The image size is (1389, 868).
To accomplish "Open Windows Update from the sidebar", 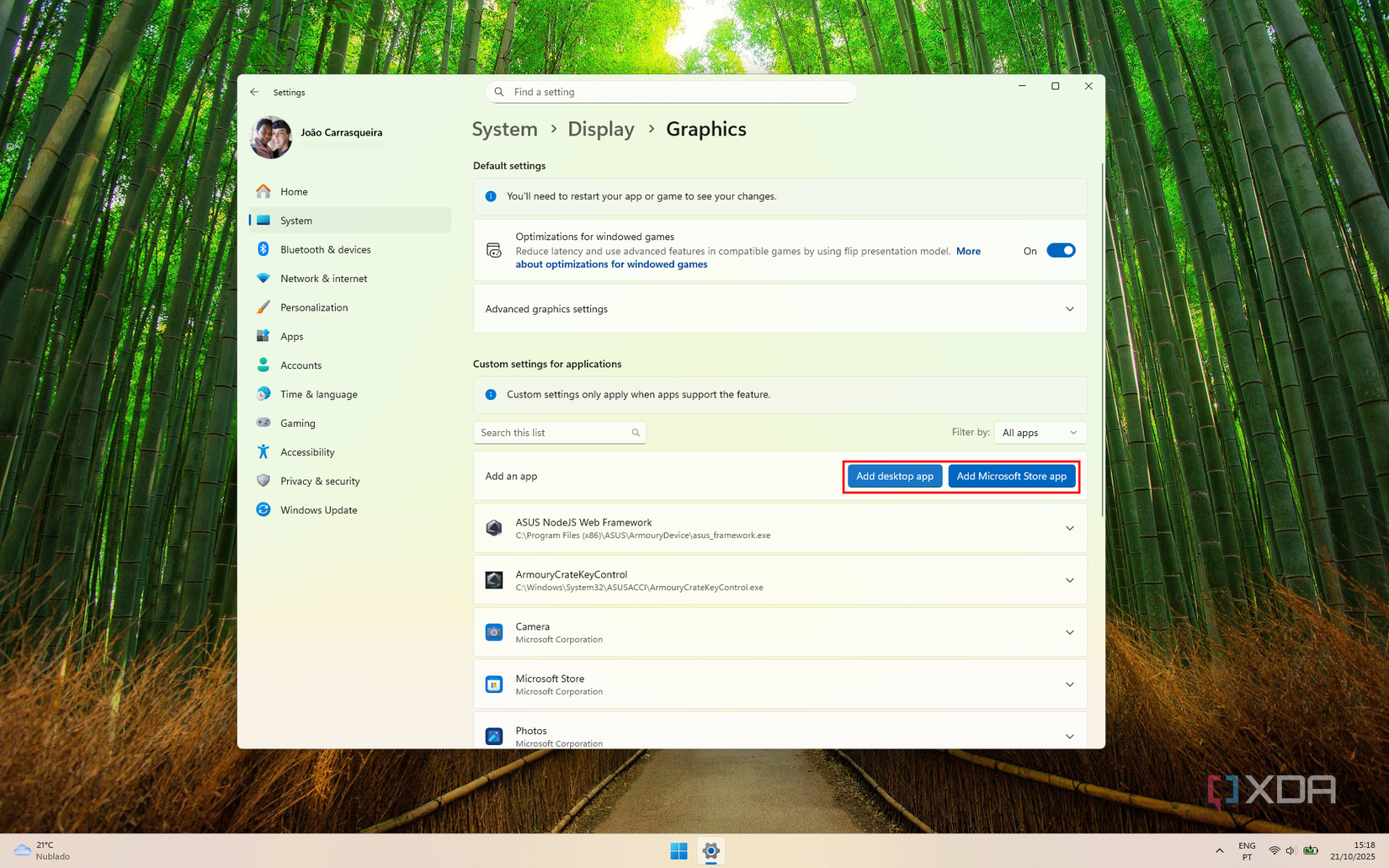I will (318, 509).
